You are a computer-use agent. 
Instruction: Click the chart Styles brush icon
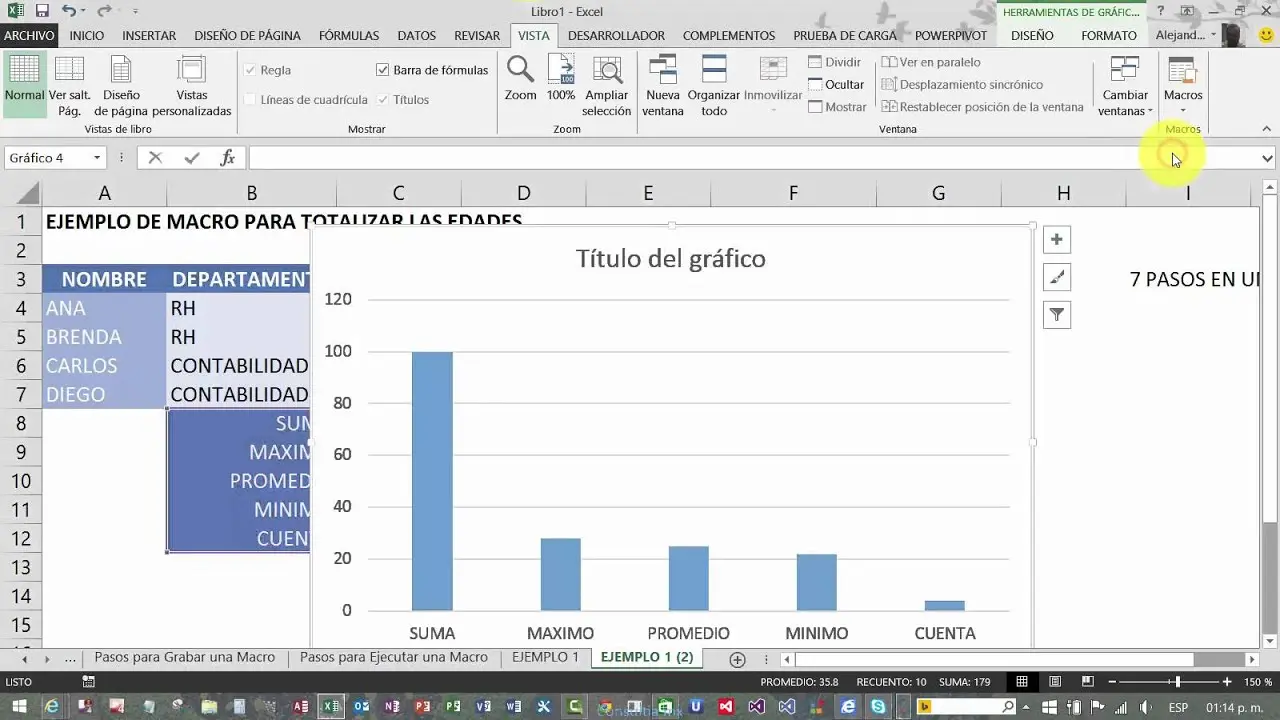[x=1057, y=277]
